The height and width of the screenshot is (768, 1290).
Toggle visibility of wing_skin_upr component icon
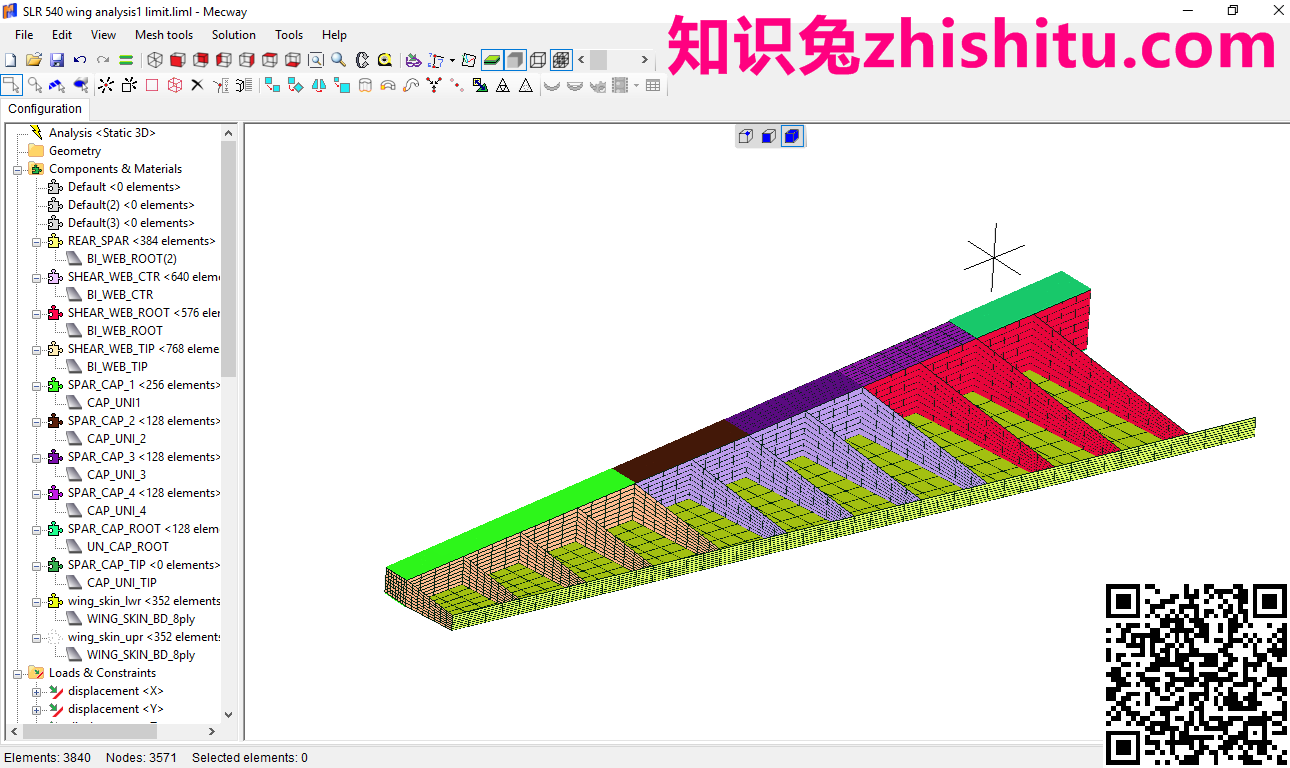click(x=55, y=637)
